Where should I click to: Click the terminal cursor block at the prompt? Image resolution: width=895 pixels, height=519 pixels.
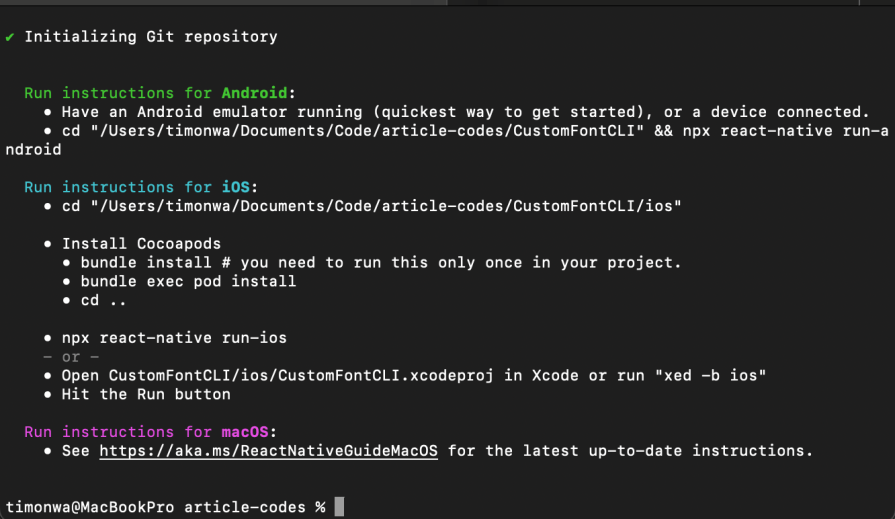[x=339, y=507]
